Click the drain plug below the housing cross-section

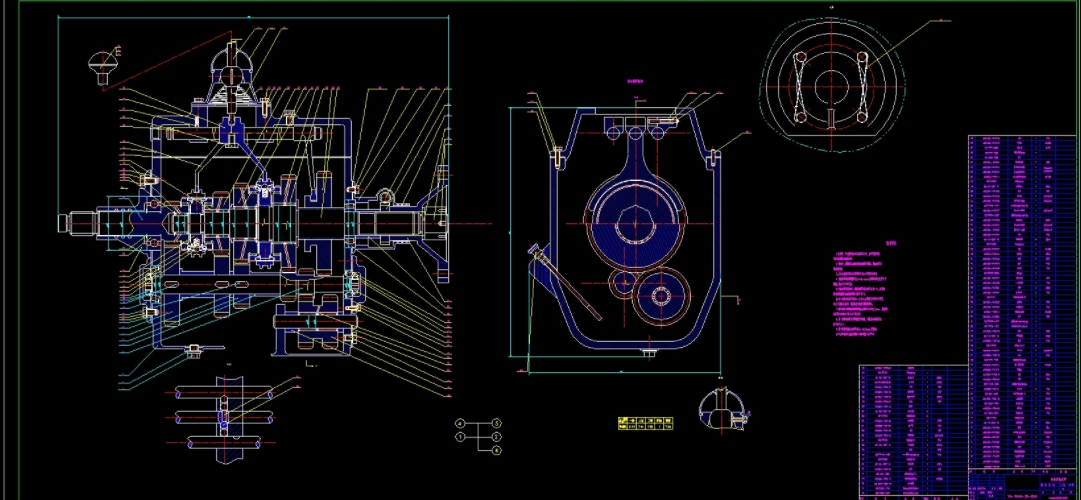click(648, 354)
